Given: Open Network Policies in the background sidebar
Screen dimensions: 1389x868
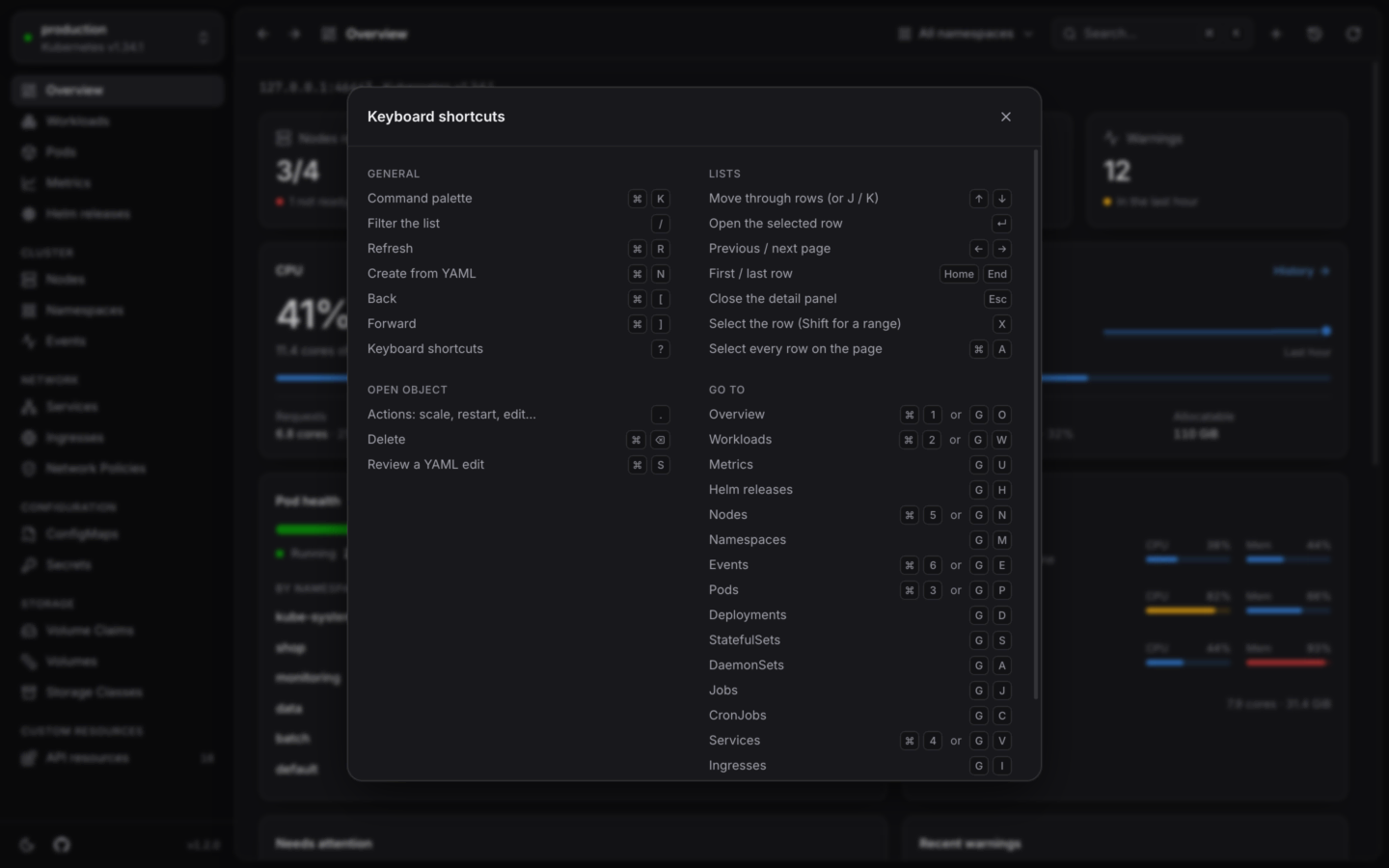Looking at the screenshot, I should click(118, 469).
